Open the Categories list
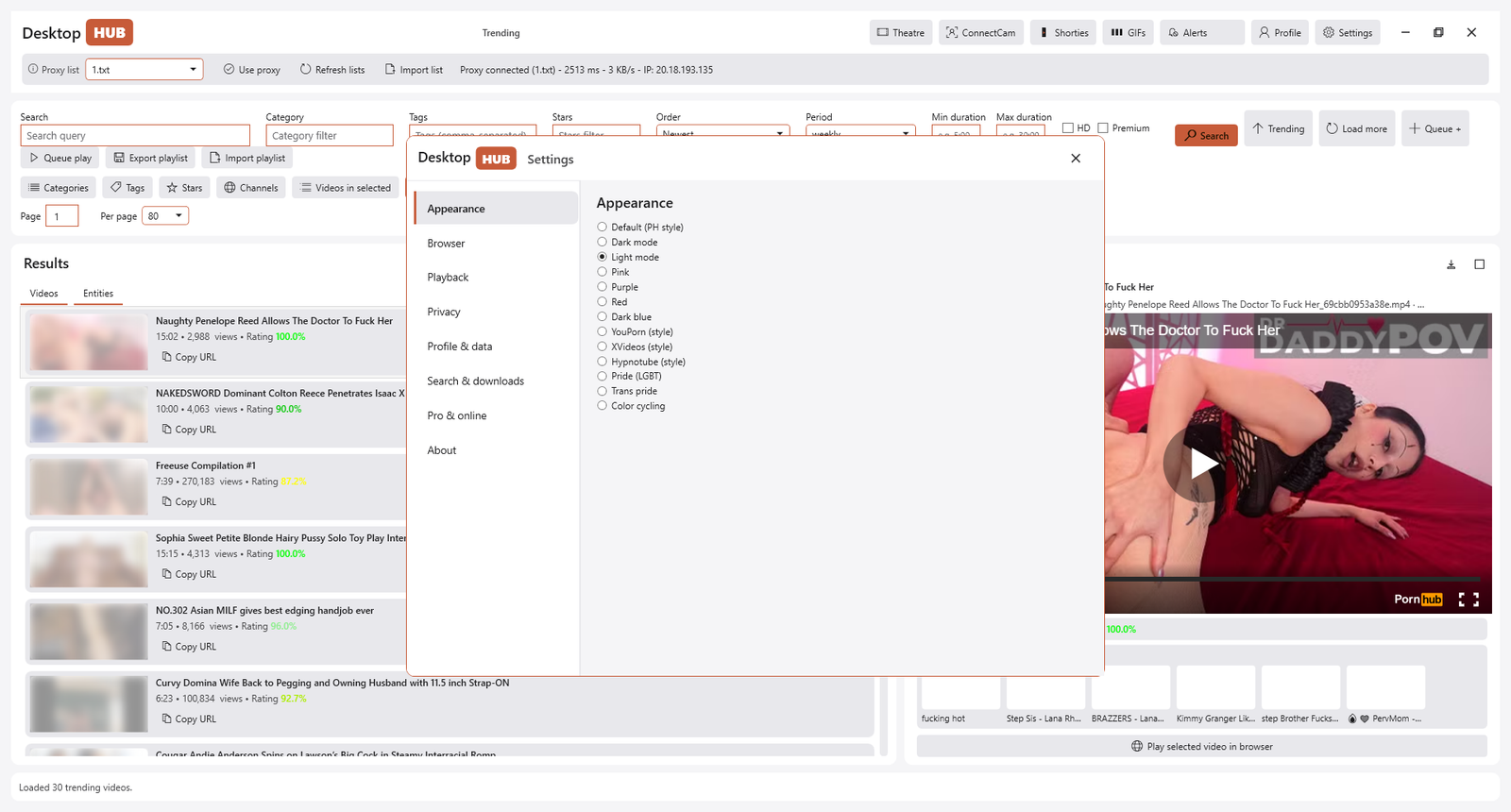This screenshot has height=812, width=1511. [59, 188]
